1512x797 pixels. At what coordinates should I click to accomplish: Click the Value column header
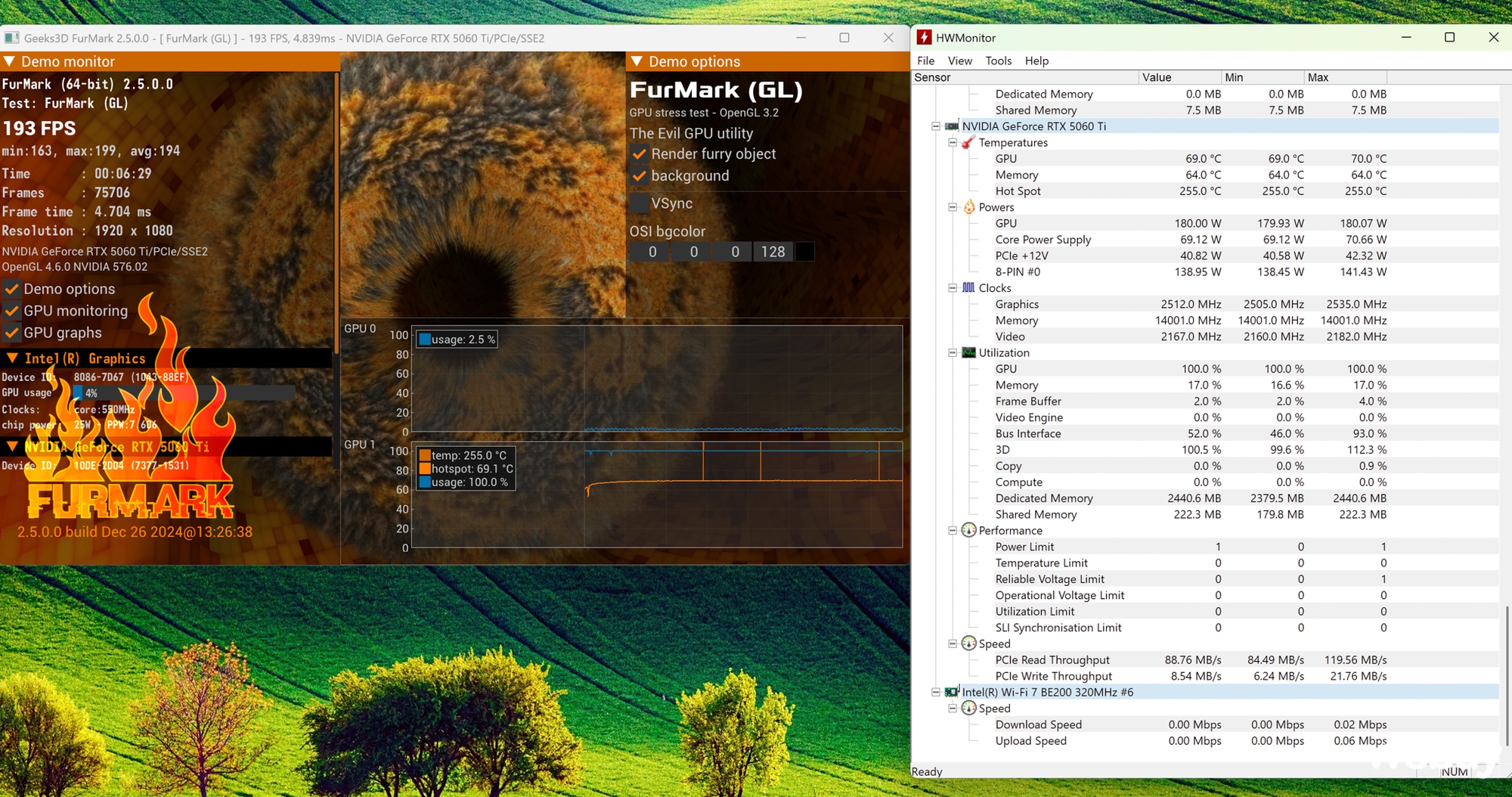[1180, 77]
